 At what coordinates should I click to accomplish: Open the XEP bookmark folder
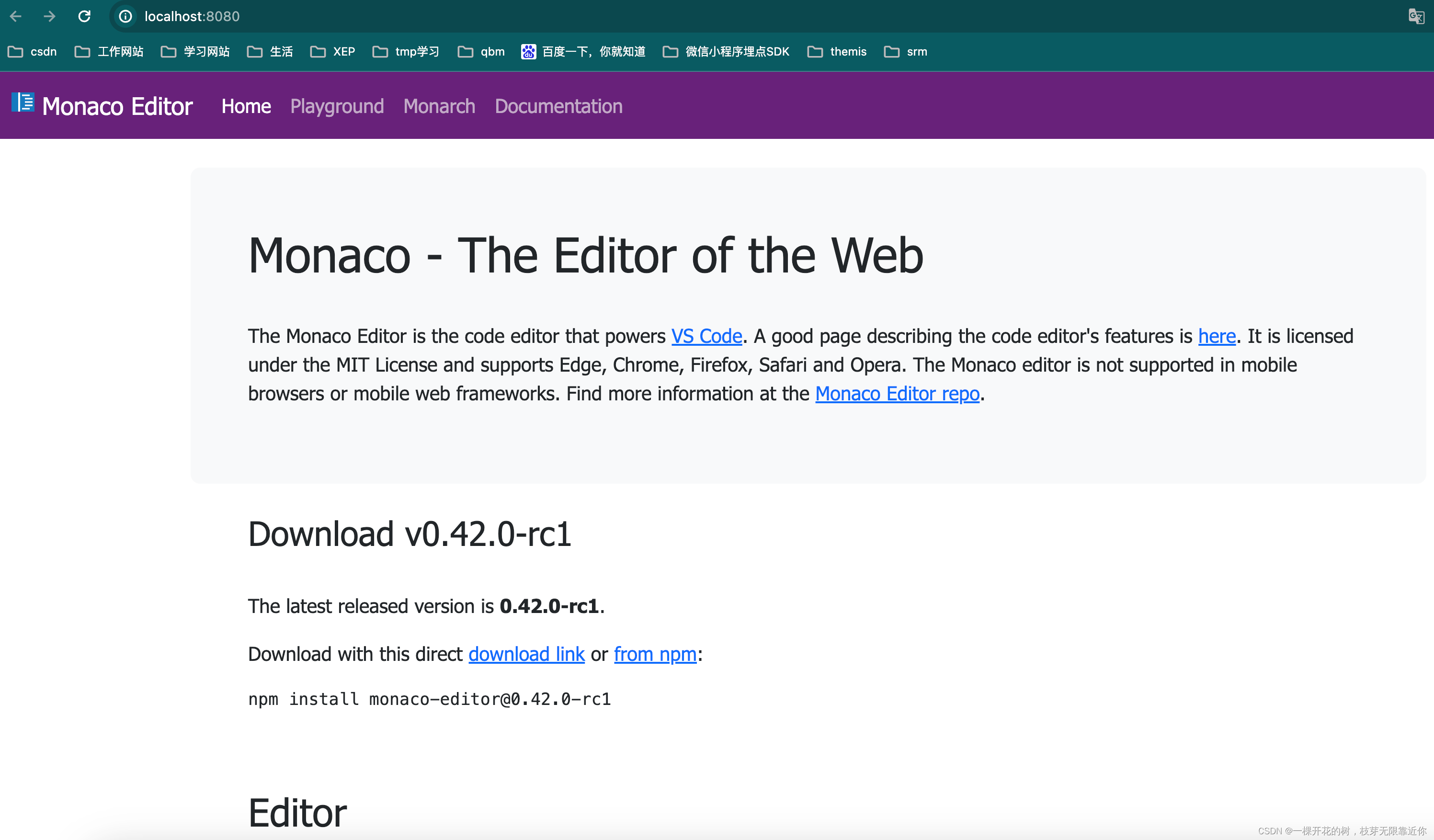(x=332, y=52)
